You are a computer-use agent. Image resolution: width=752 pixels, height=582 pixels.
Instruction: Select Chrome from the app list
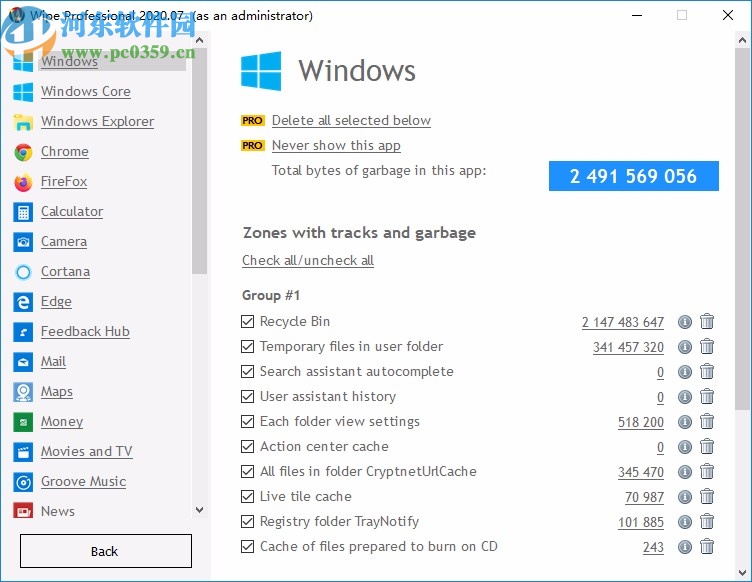coord(65,151)
